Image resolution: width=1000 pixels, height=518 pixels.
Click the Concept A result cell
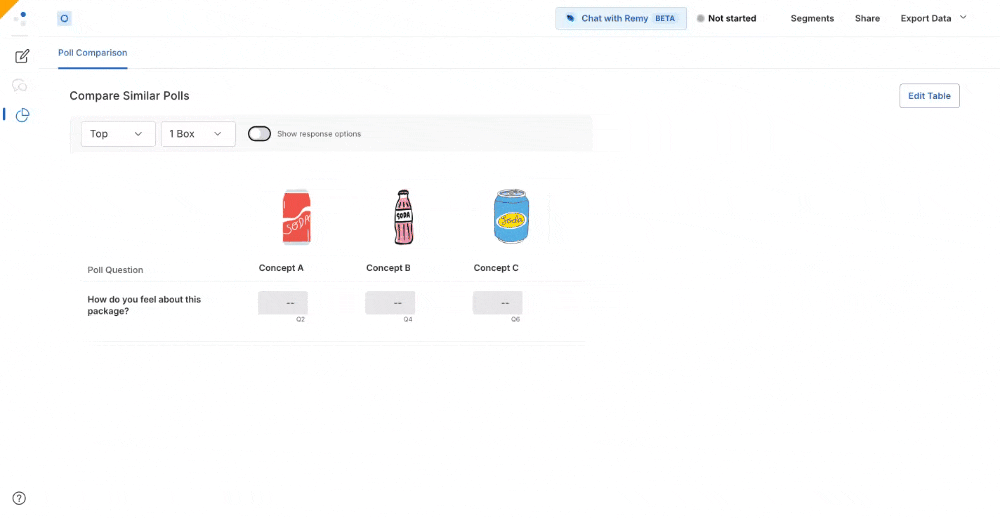click(283, 302)
